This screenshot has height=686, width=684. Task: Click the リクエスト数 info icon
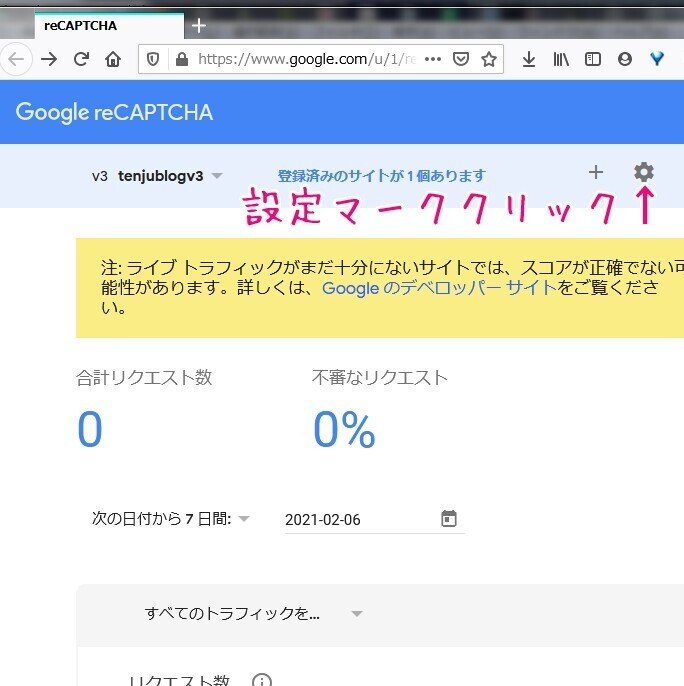tap(262, 681)
